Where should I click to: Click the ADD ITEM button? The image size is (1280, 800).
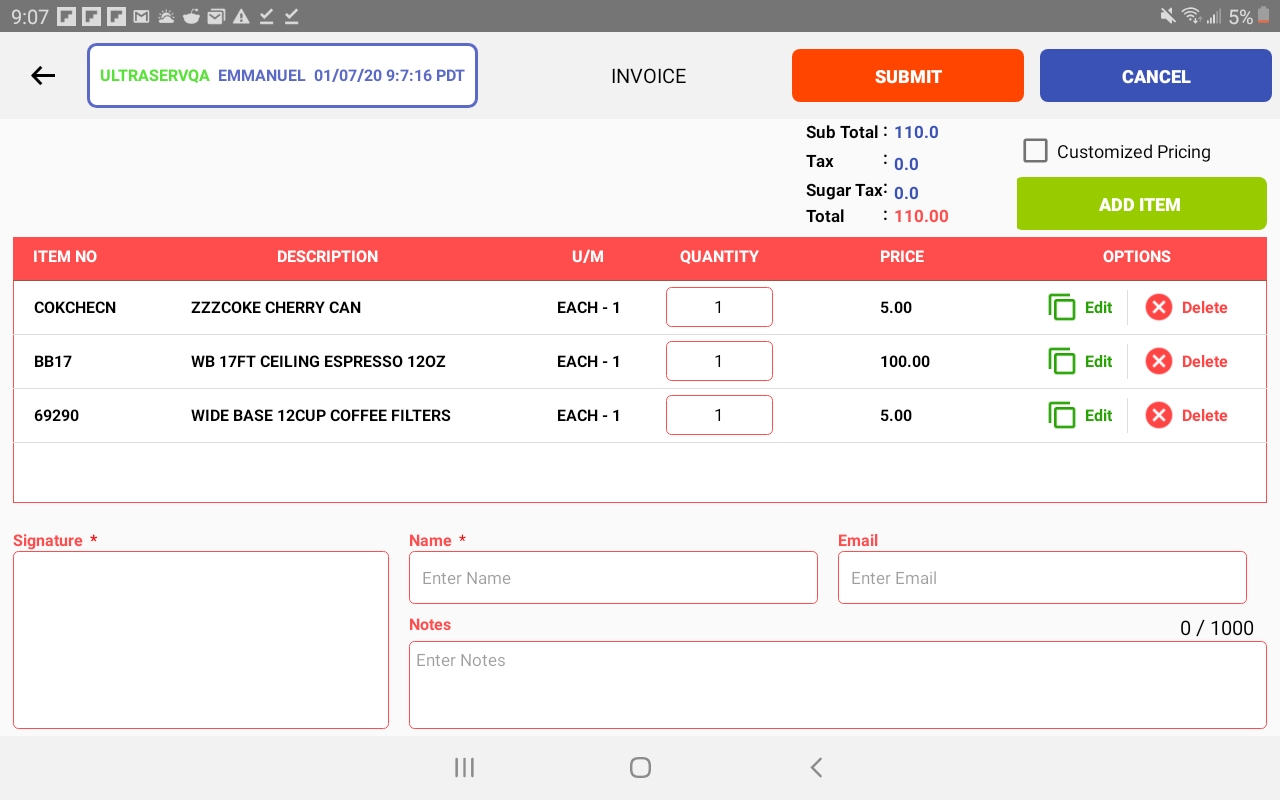[1141, 204]
